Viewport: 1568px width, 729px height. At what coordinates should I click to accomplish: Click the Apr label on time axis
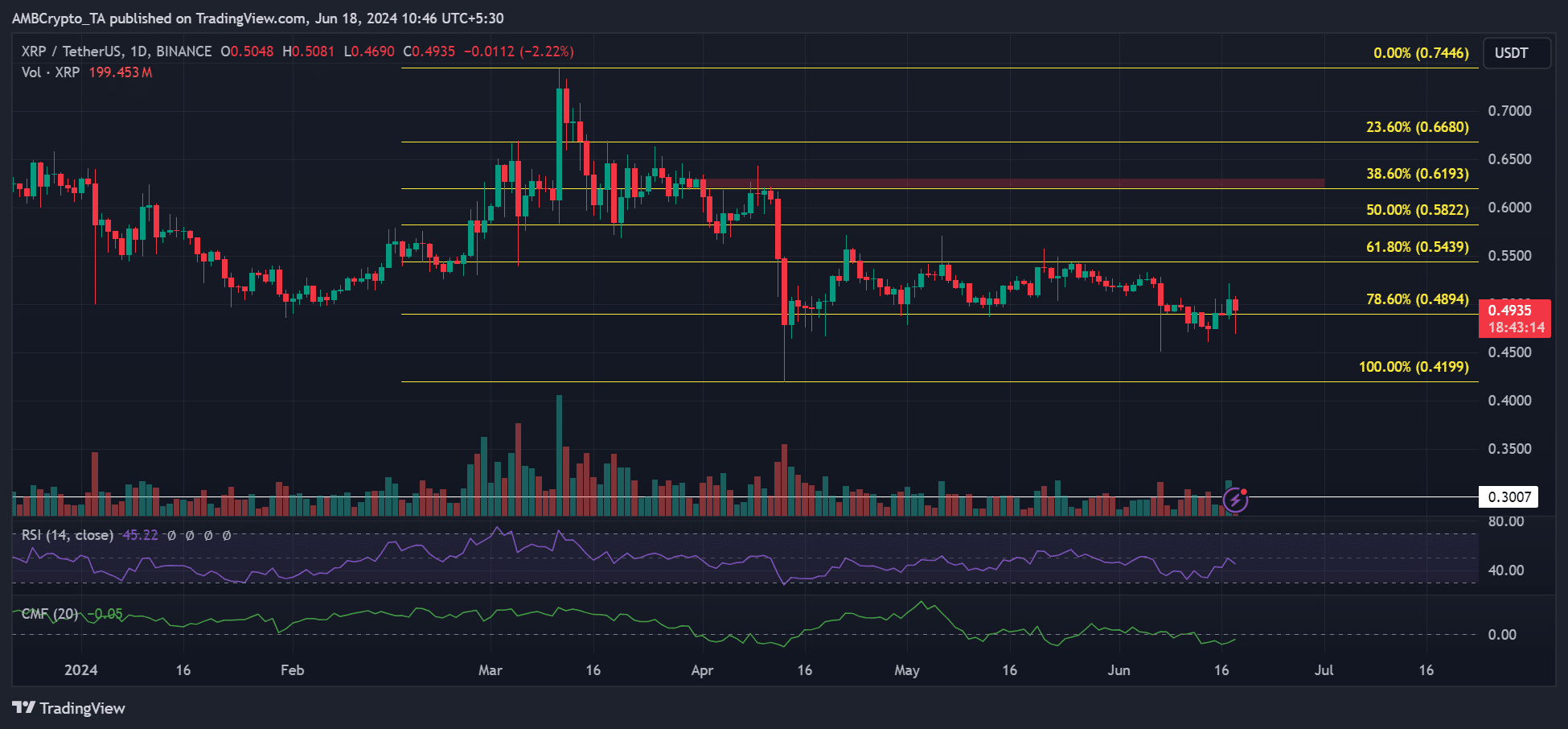702,670
